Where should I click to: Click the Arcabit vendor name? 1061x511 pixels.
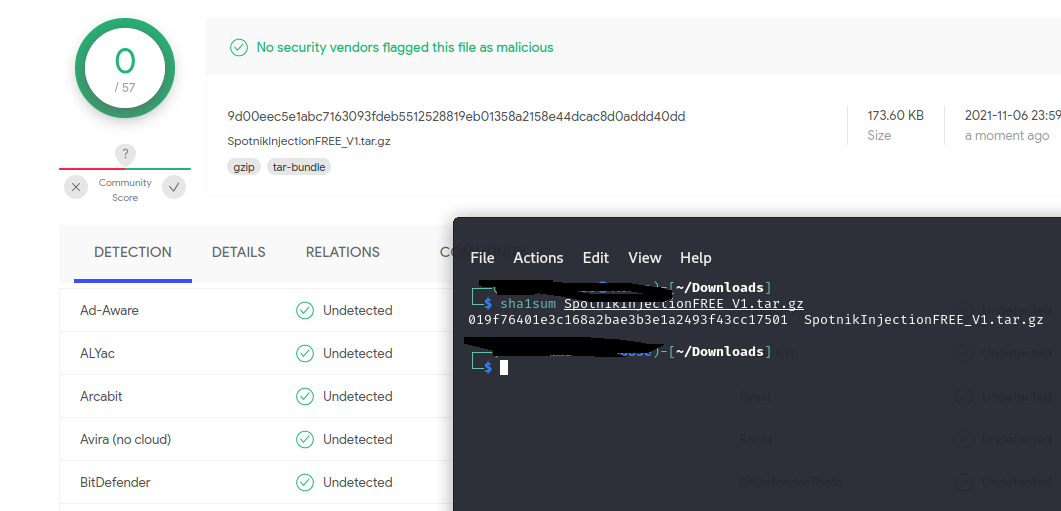pyautogui.click(x=101, y=397)
